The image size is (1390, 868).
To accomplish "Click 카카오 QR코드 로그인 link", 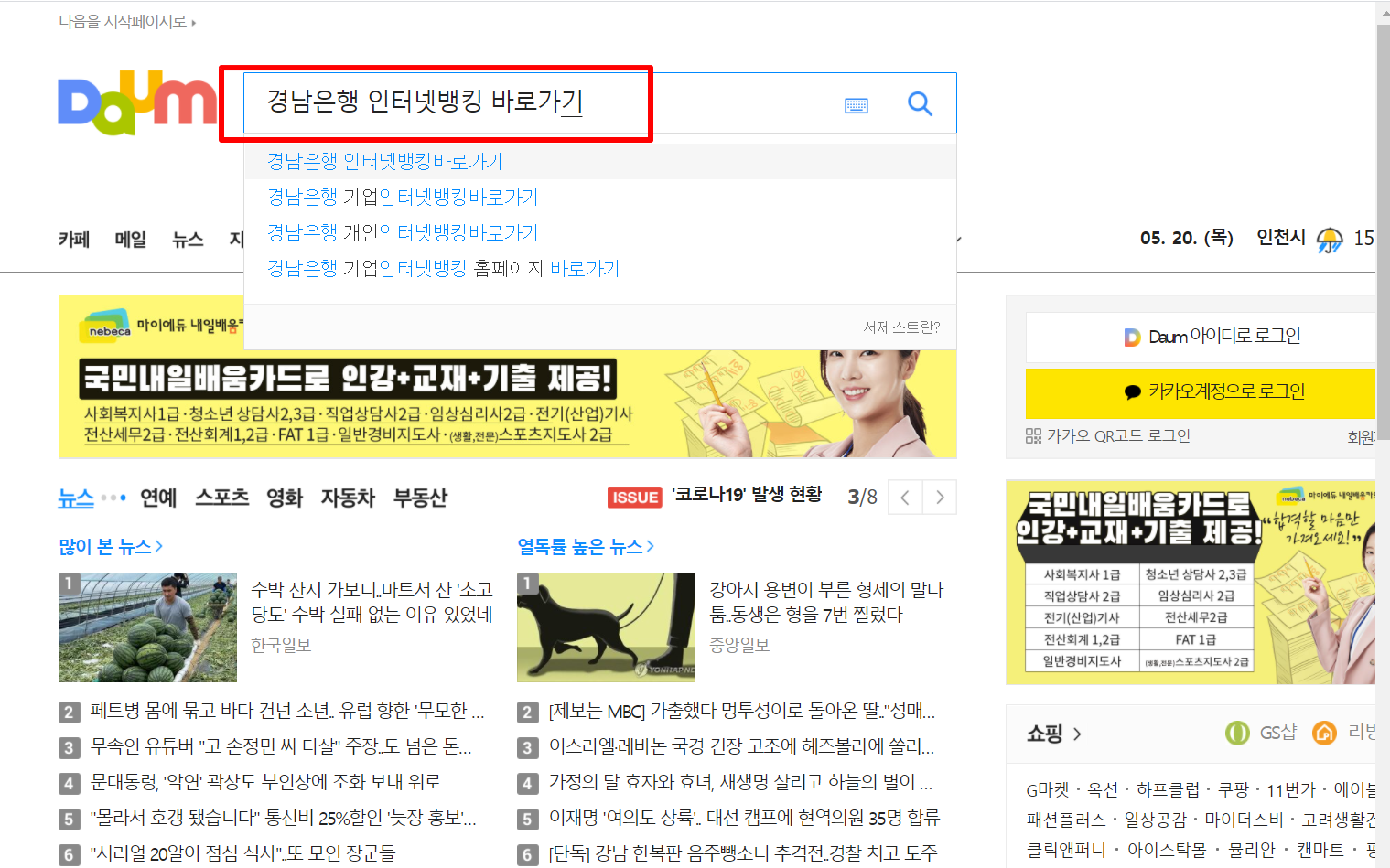I will tap(1108, 436).
